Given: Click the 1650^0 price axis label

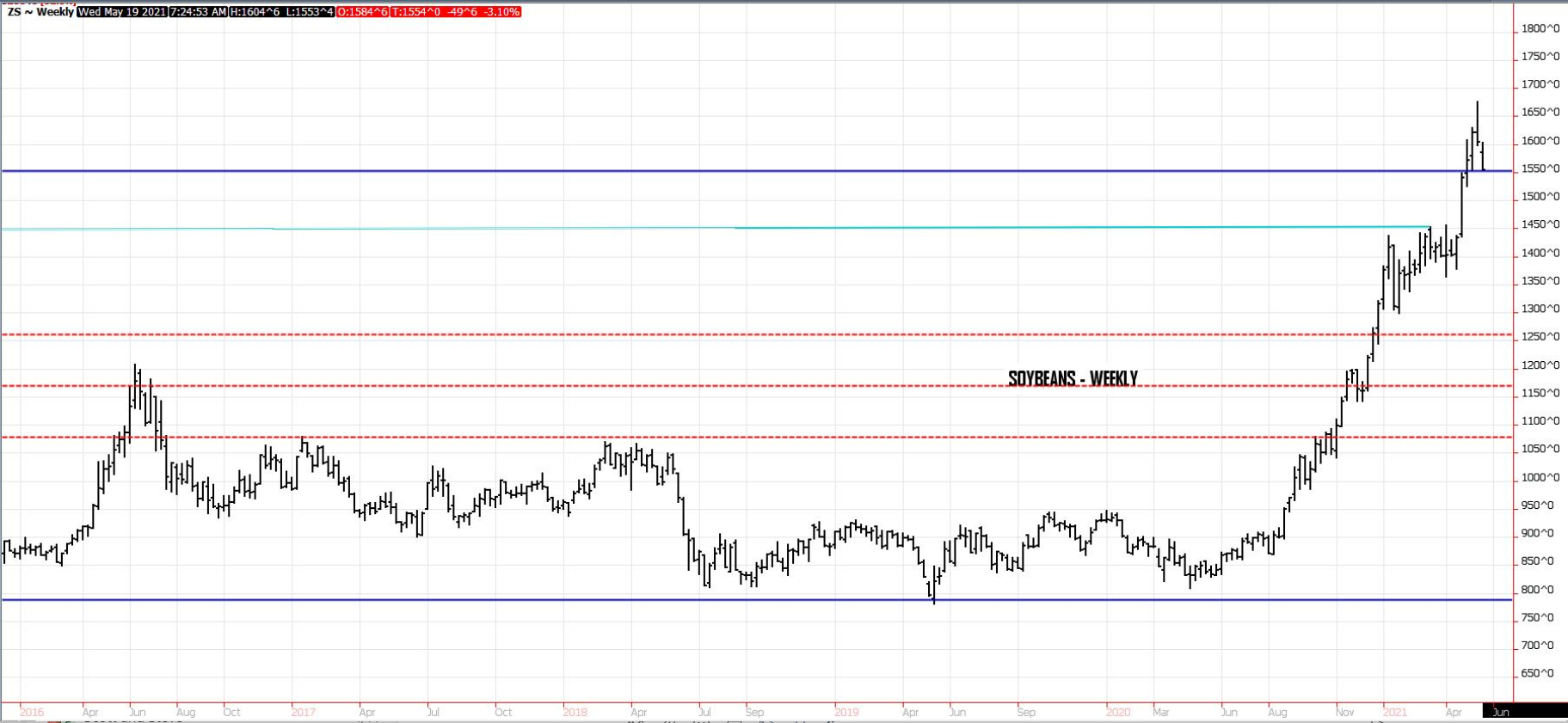Looking at the screenshot, I should point(1540,113).
